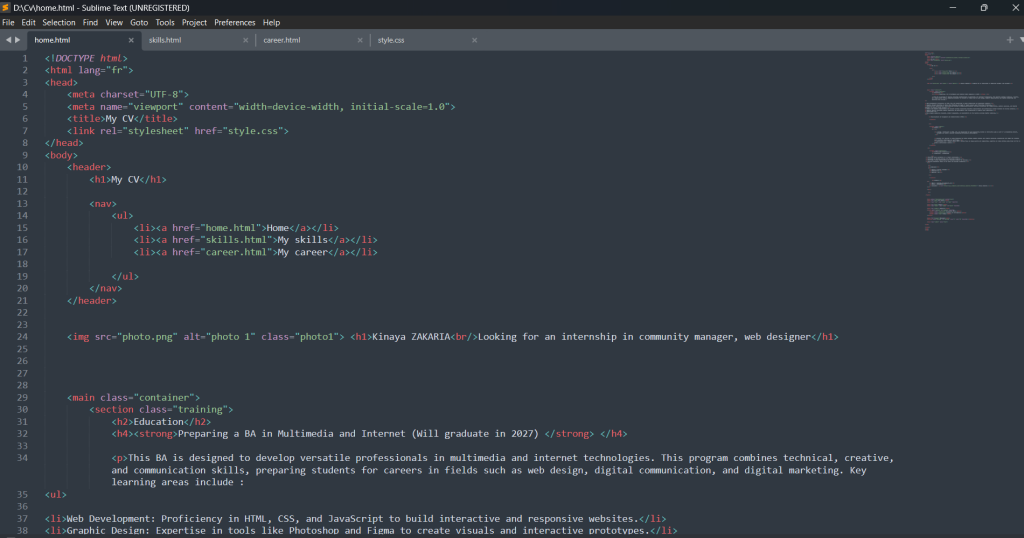This screenshot has height=538, width=1024.
Task: Click the Sublime Text logo in title bar
Action: 6,7
